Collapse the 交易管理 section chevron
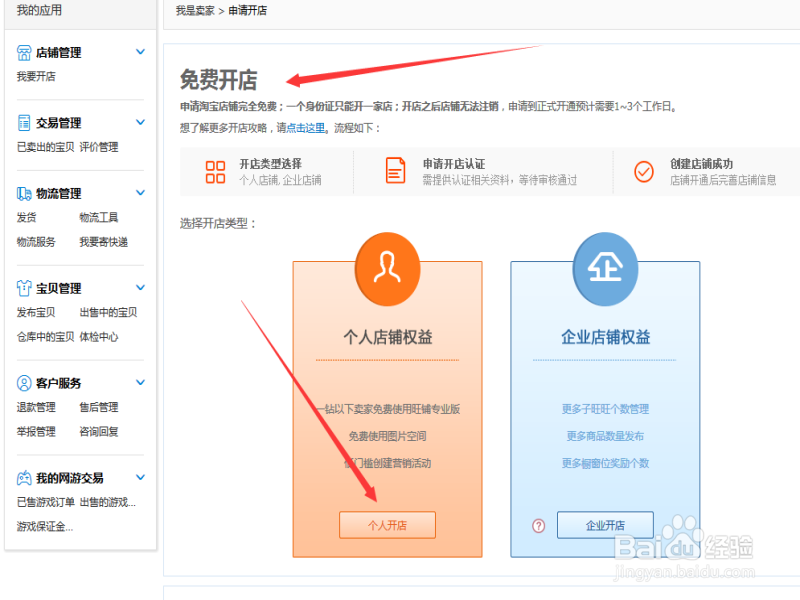 pyautogui.click(x=140, y=122)
